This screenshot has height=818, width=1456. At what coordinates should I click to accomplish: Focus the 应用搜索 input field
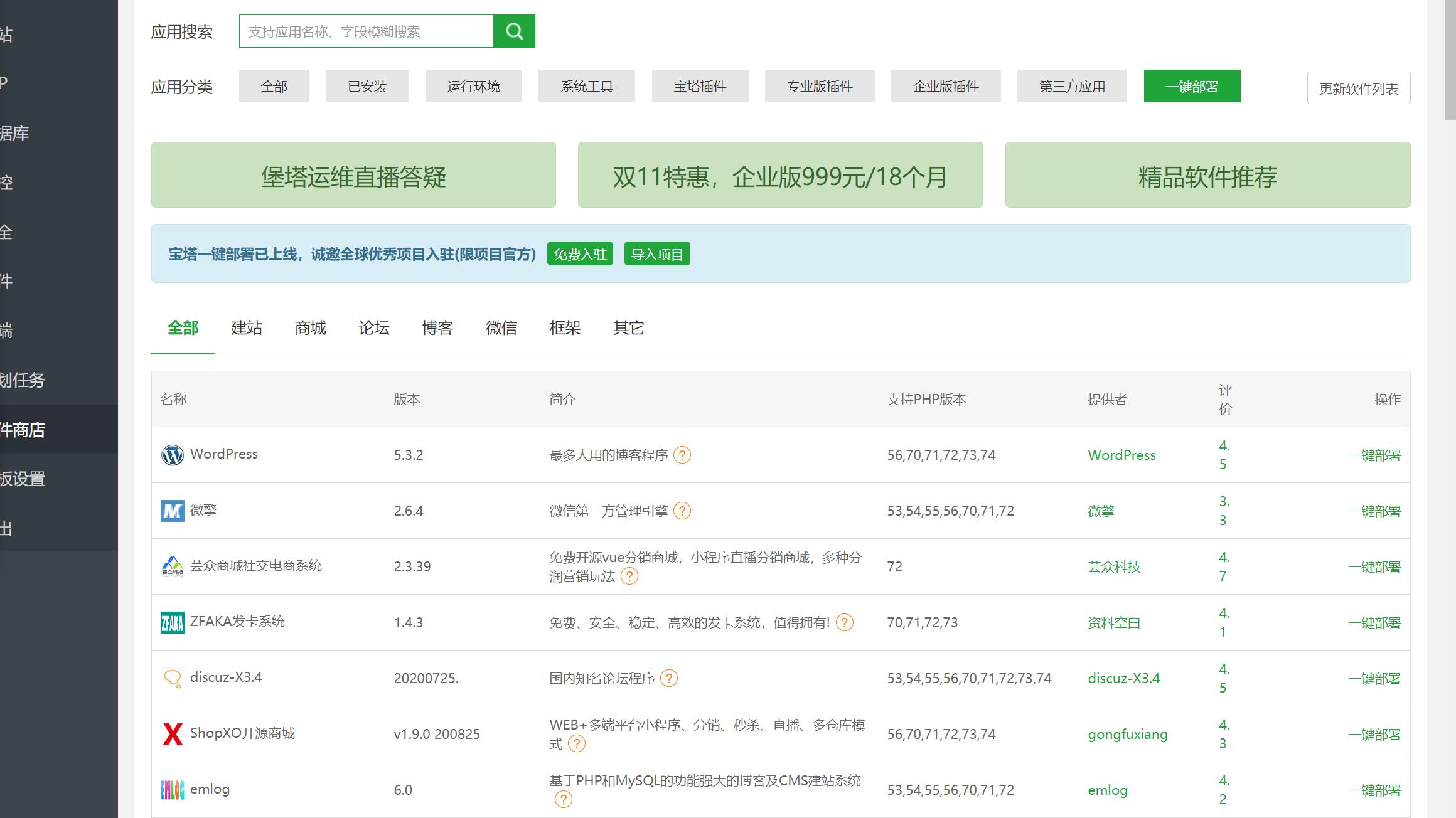367,31
